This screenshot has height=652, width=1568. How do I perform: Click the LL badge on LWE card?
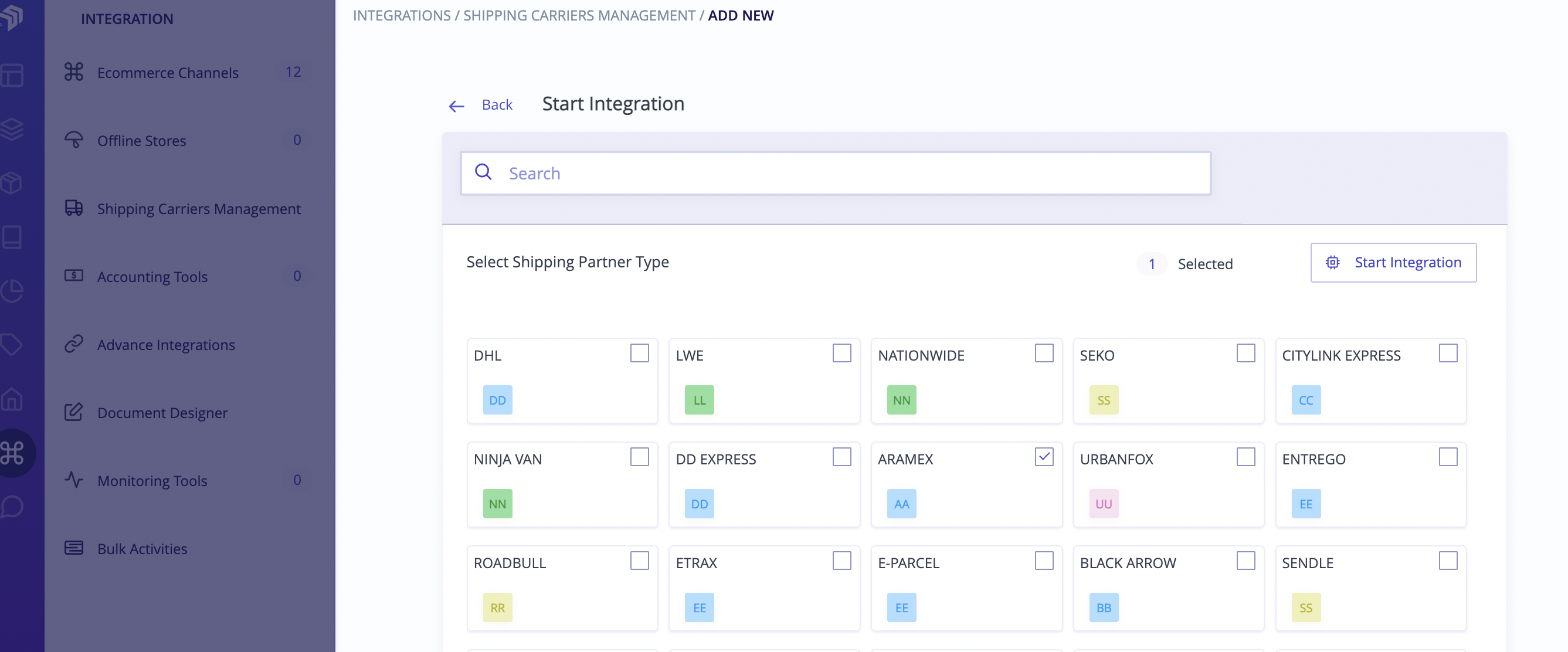pos(700,400)
